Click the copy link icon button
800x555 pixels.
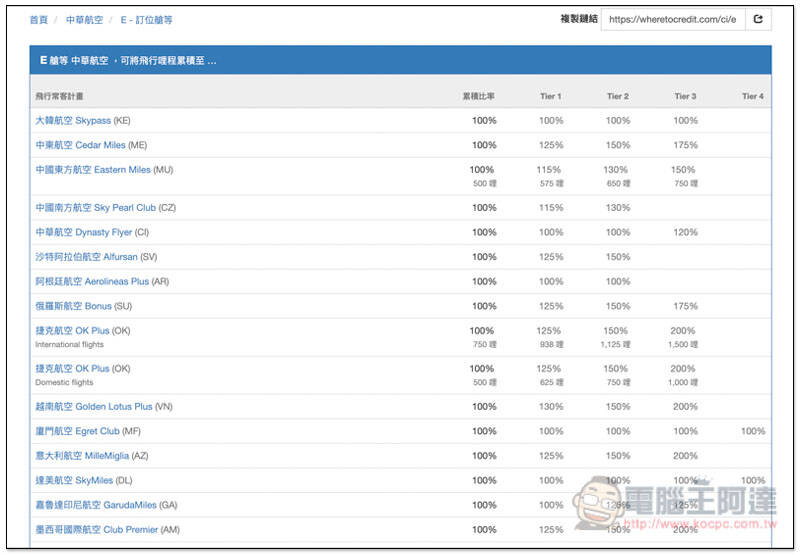pyautogui.click(x=758, y=19)
